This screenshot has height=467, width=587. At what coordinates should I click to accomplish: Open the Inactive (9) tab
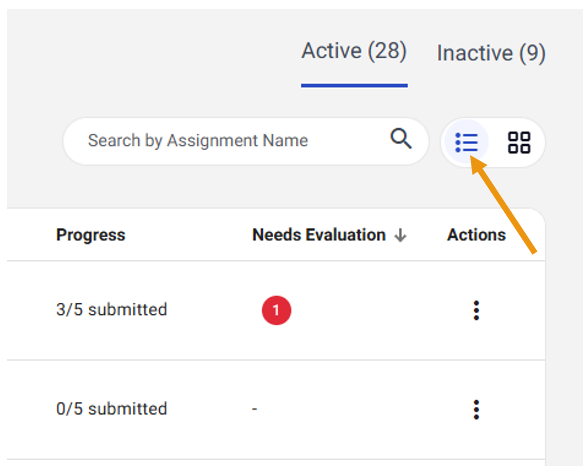pyautogui.click(x=491, y=53)
